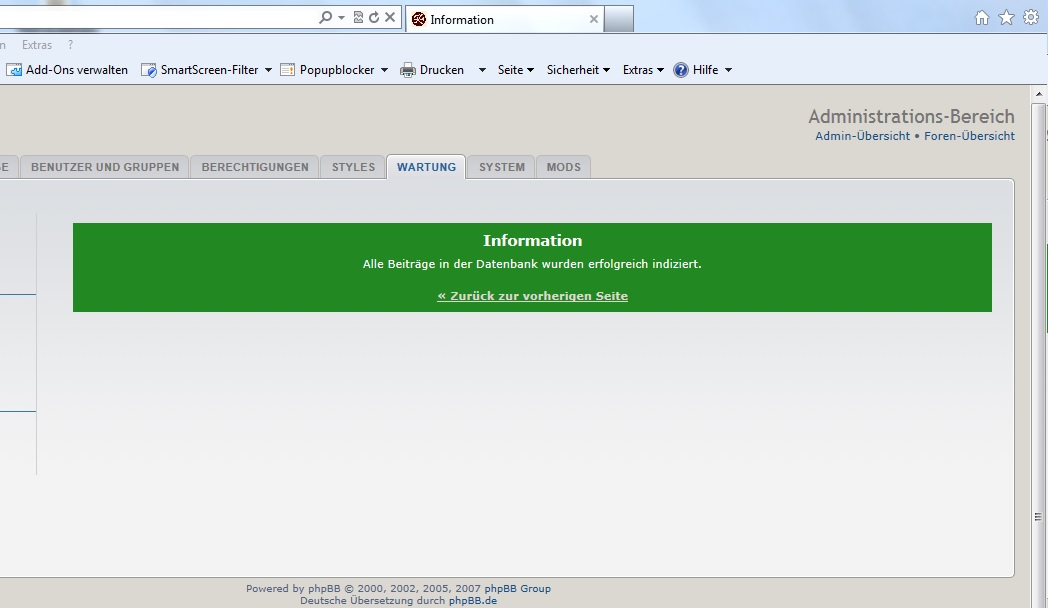Open the Sicherheit menu

(x=578, y=70)
